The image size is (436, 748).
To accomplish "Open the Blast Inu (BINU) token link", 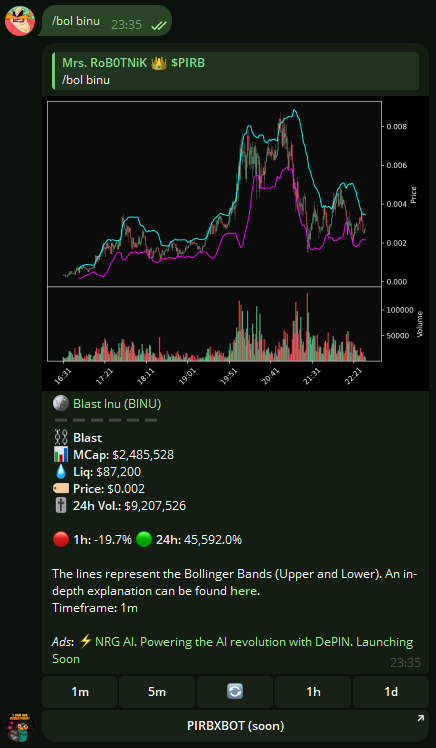I will [x=117, y=404].
